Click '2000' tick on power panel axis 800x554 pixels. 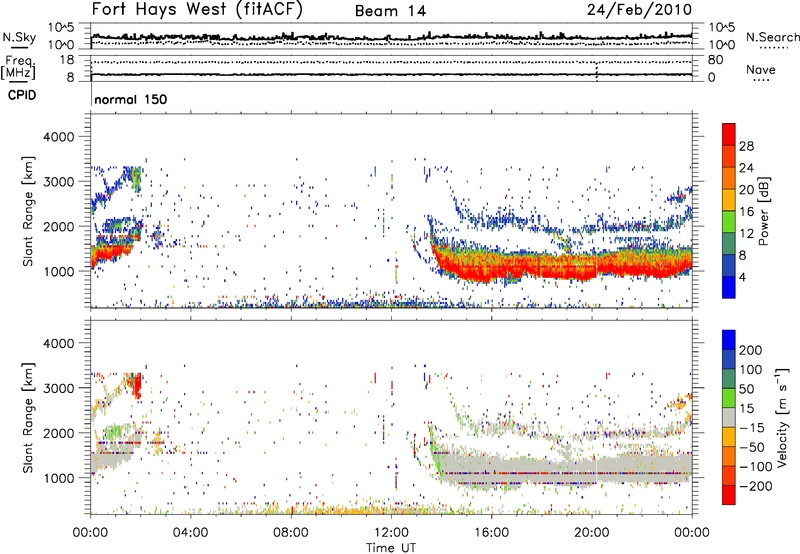[x=58, y=226]
